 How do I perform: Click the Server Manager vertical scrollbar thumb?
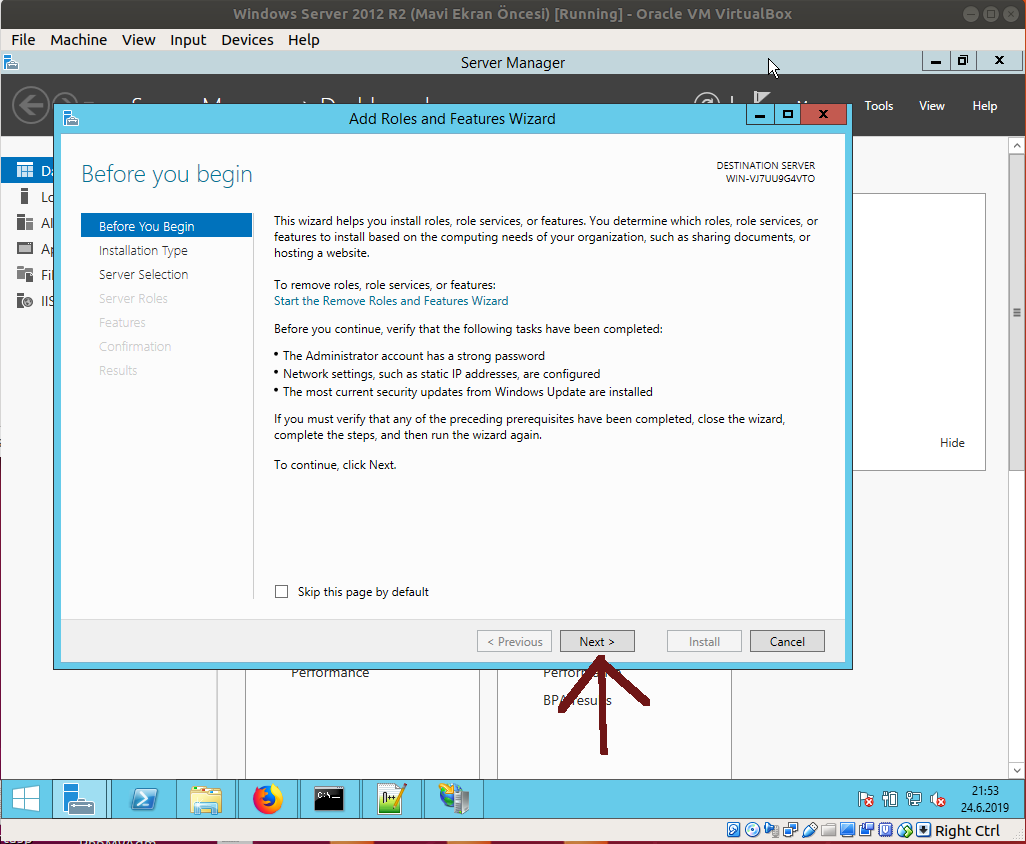(x=1016, y=312)
